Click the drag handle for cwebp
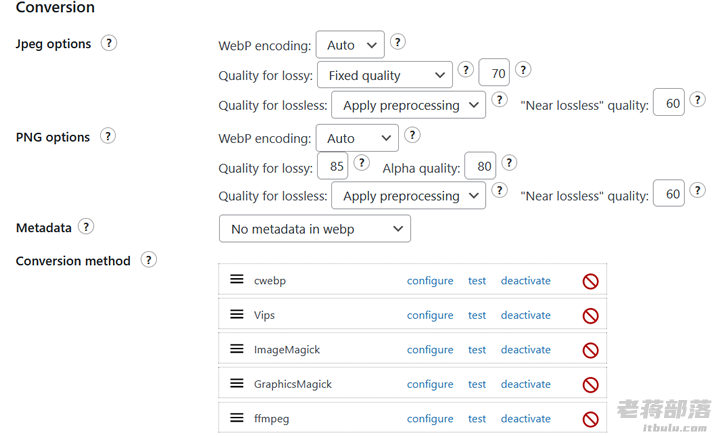The image size is (720, 436). click(x=237, y=279)
